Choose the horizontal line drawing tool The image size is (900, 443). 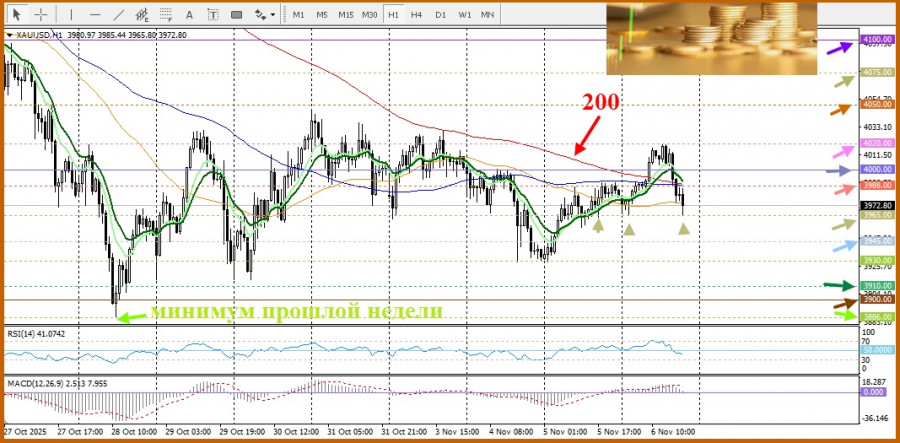(x=94, y=14)
